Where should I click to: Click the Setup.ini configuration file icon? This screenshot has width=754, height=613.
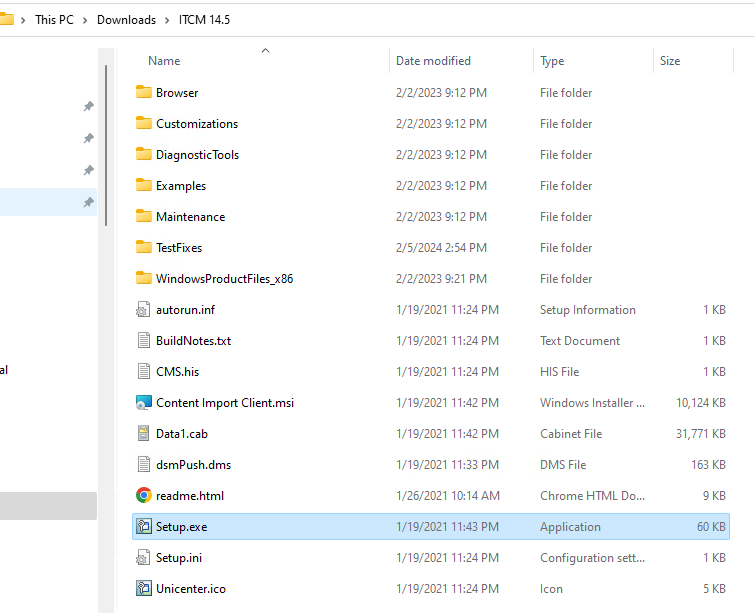[x=144, y=558]
